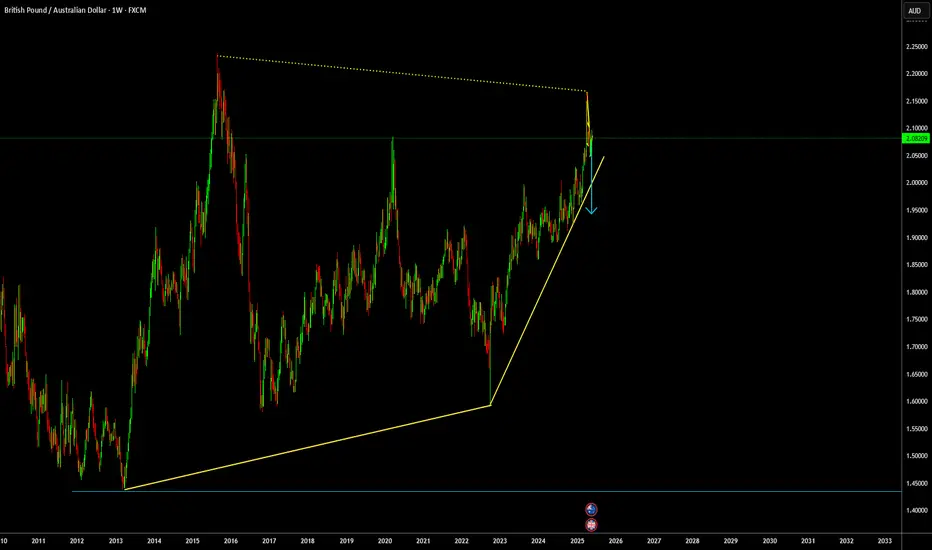This screenshot has width=932, height=550.
Task: Click the 2030 label on time axis
Action: 770,541
